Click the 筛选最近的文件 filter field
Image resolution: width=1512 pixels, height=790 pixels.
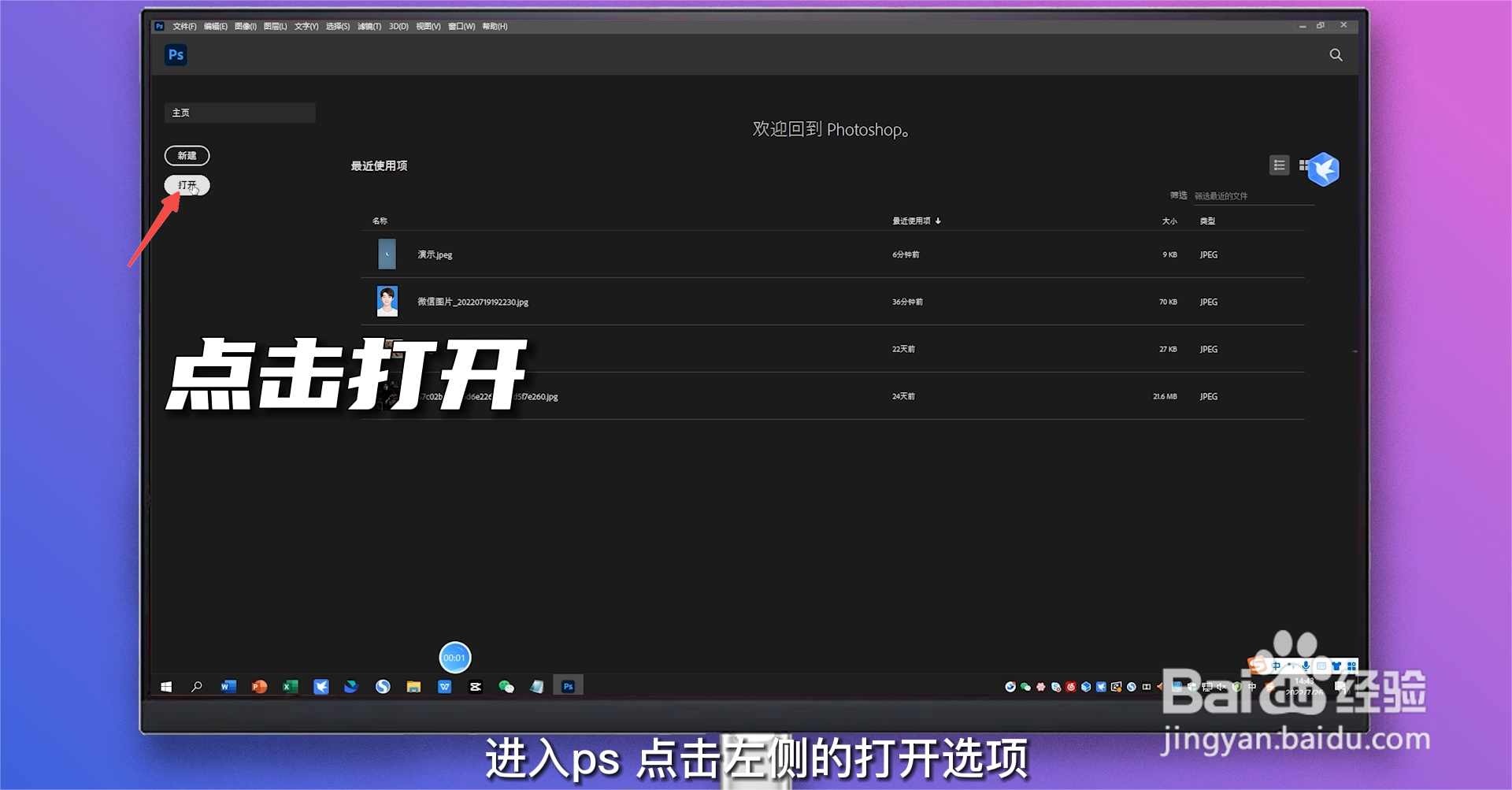coord(1254,196)
